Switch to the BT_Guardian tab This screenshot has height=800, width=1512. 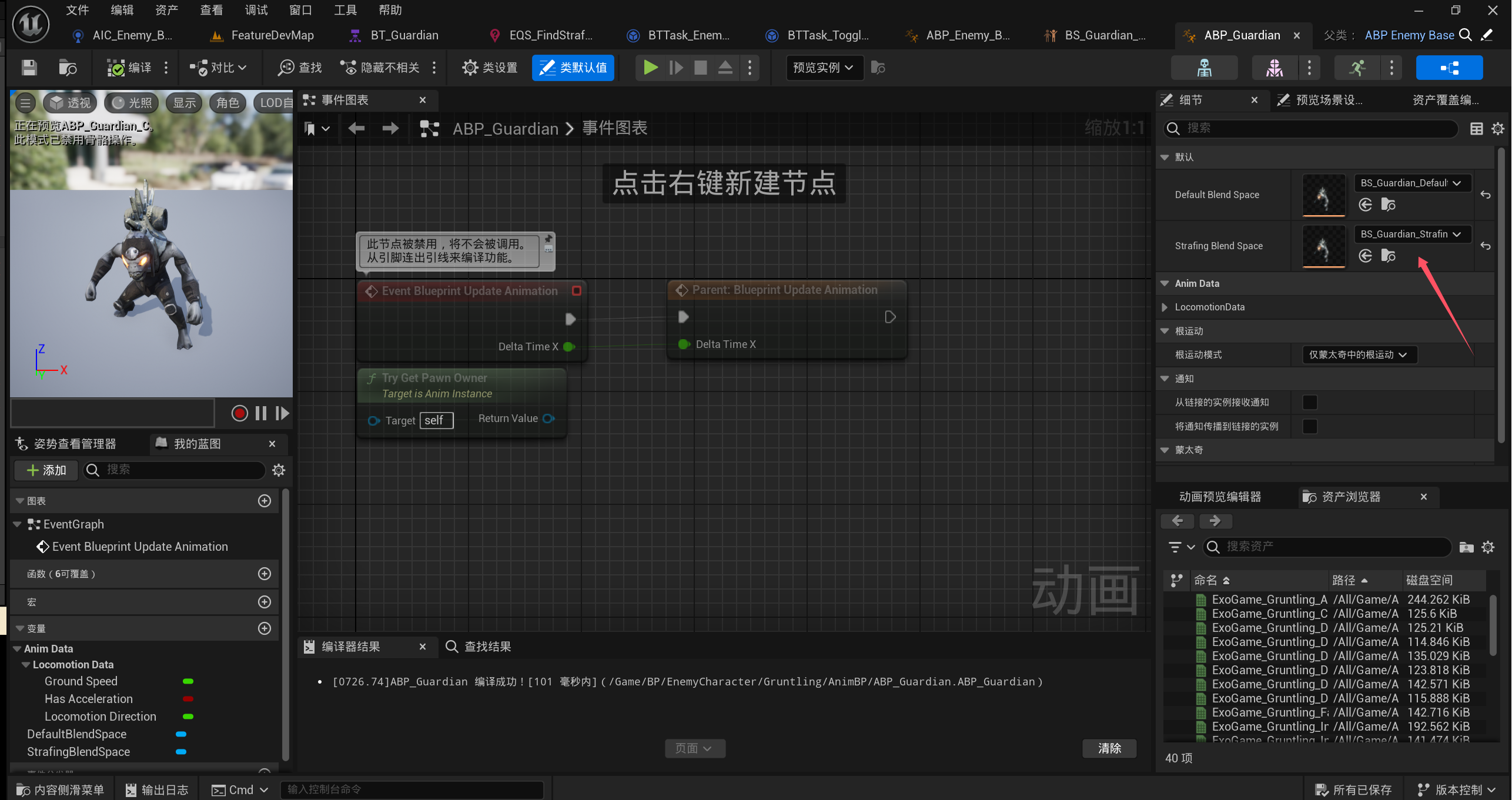click(404, 35)
